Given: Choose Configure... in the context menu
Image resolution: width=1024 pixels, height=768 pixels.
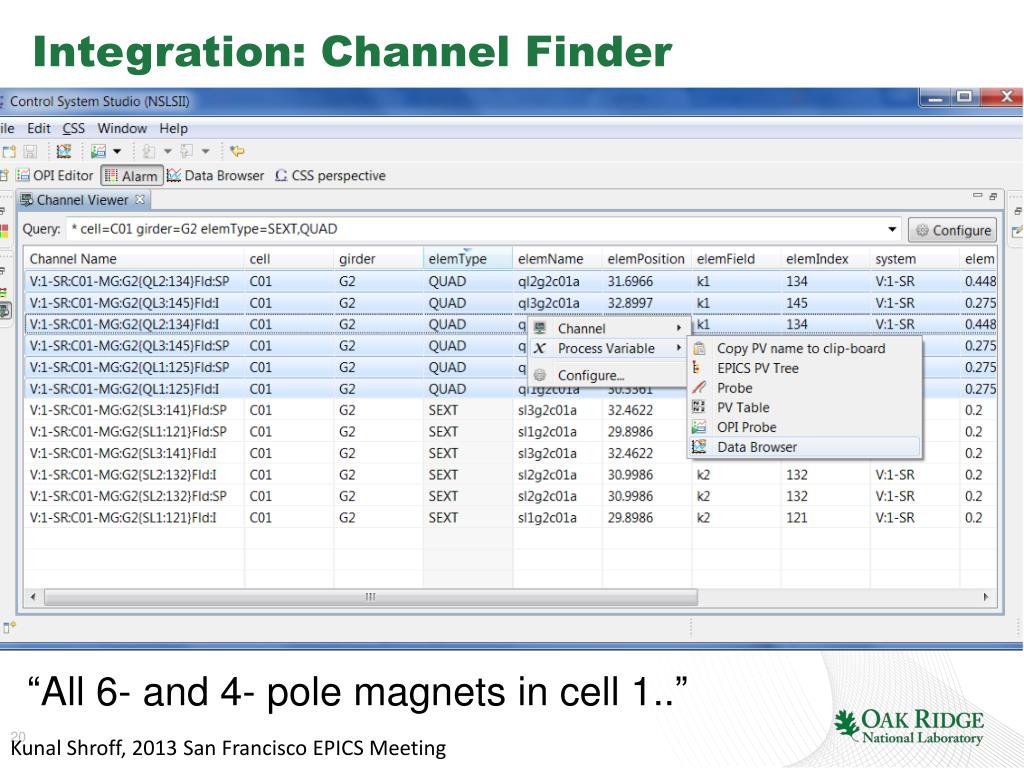Looking at the screenshot, I should point(607,376).
